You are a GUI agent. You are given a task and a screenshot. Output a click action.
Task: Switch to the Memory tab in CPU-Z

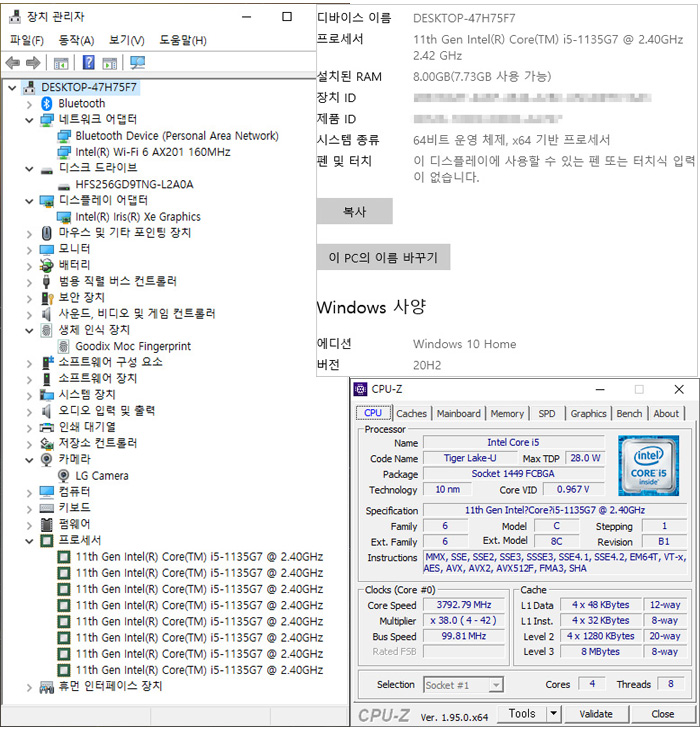pyautogui.click(x=507, y=413)
